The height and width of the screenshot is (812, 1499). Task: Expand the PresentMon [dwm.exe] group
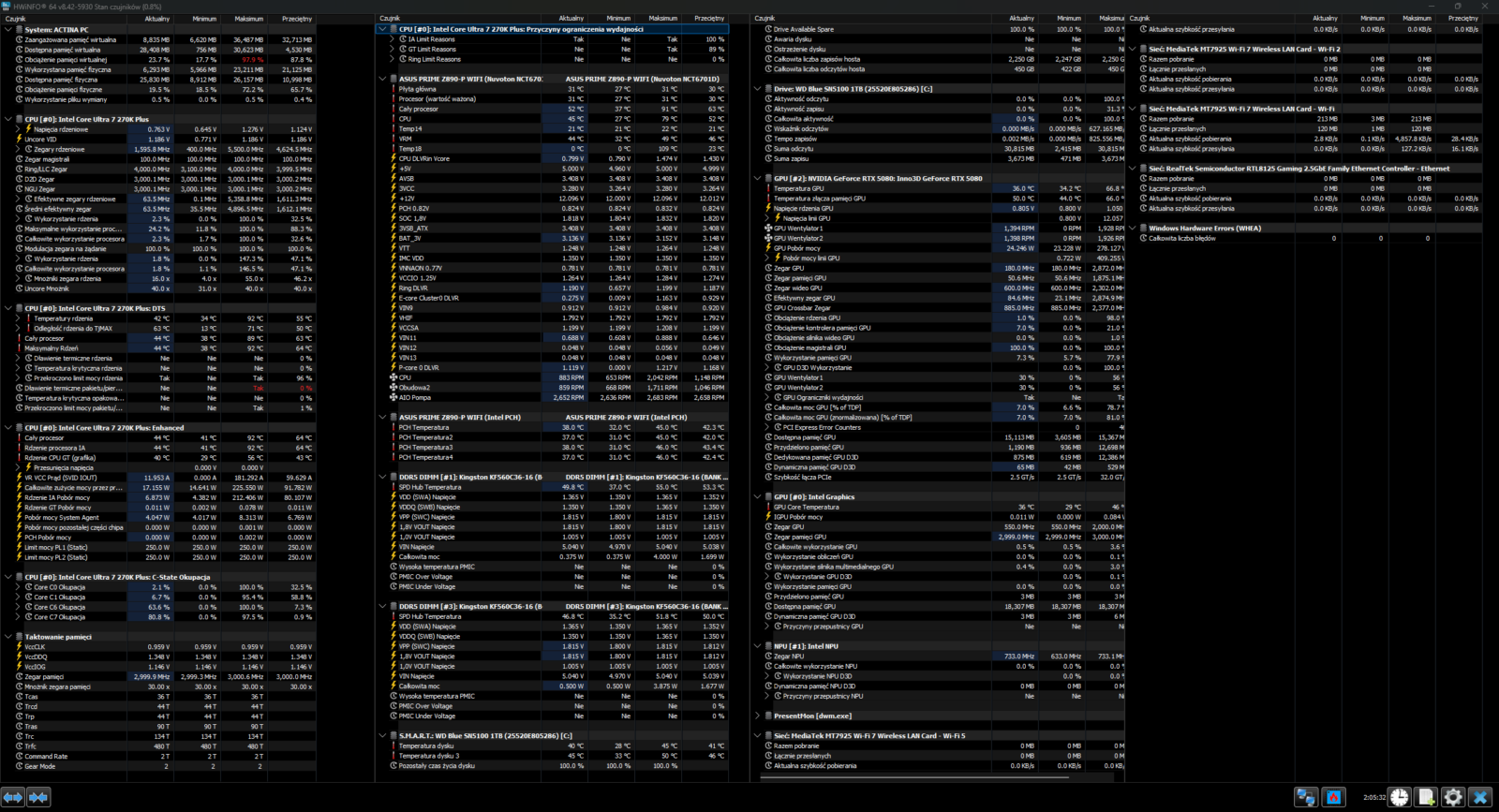[x=757, y=716]
